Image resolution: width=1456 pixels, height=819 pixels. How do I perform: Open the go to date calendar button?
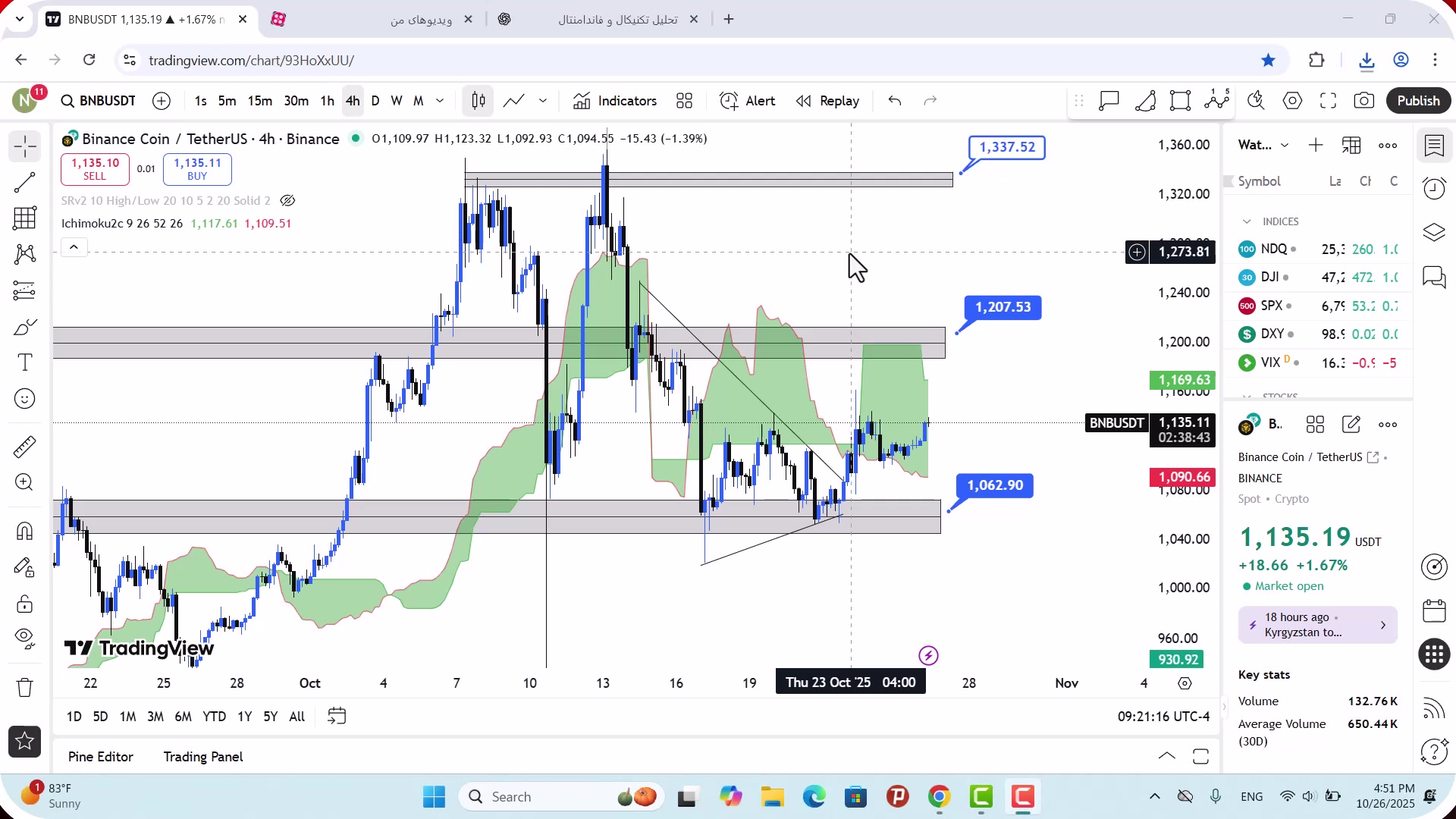[x=337, y=717]
